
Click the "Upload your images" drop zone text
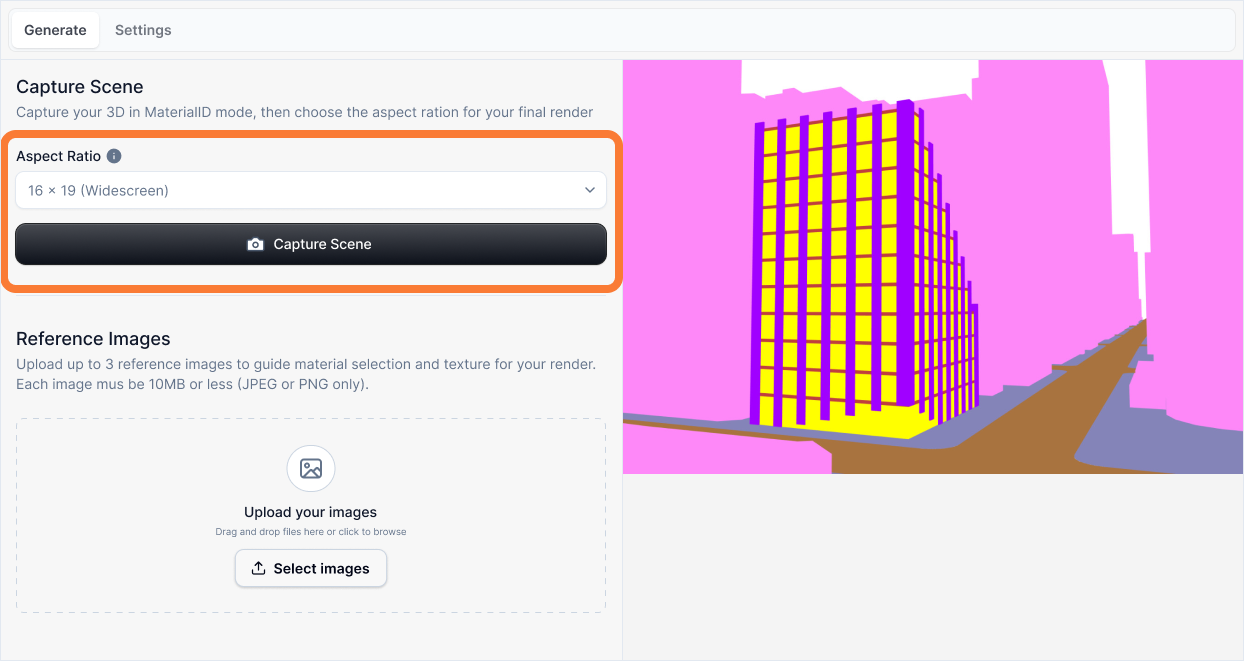coord(310,512)
